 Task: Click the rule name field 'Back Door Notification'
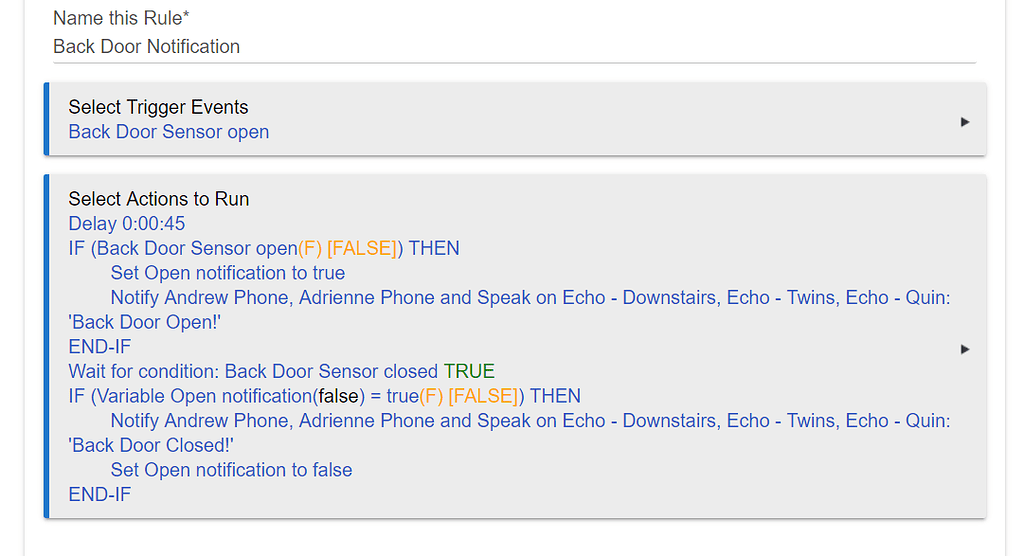(x=146, y=46)
